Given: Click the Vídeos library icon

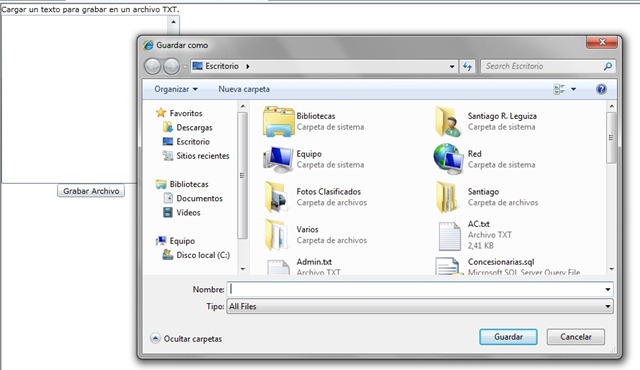Looking at the screenshot, I should (168, 212).
